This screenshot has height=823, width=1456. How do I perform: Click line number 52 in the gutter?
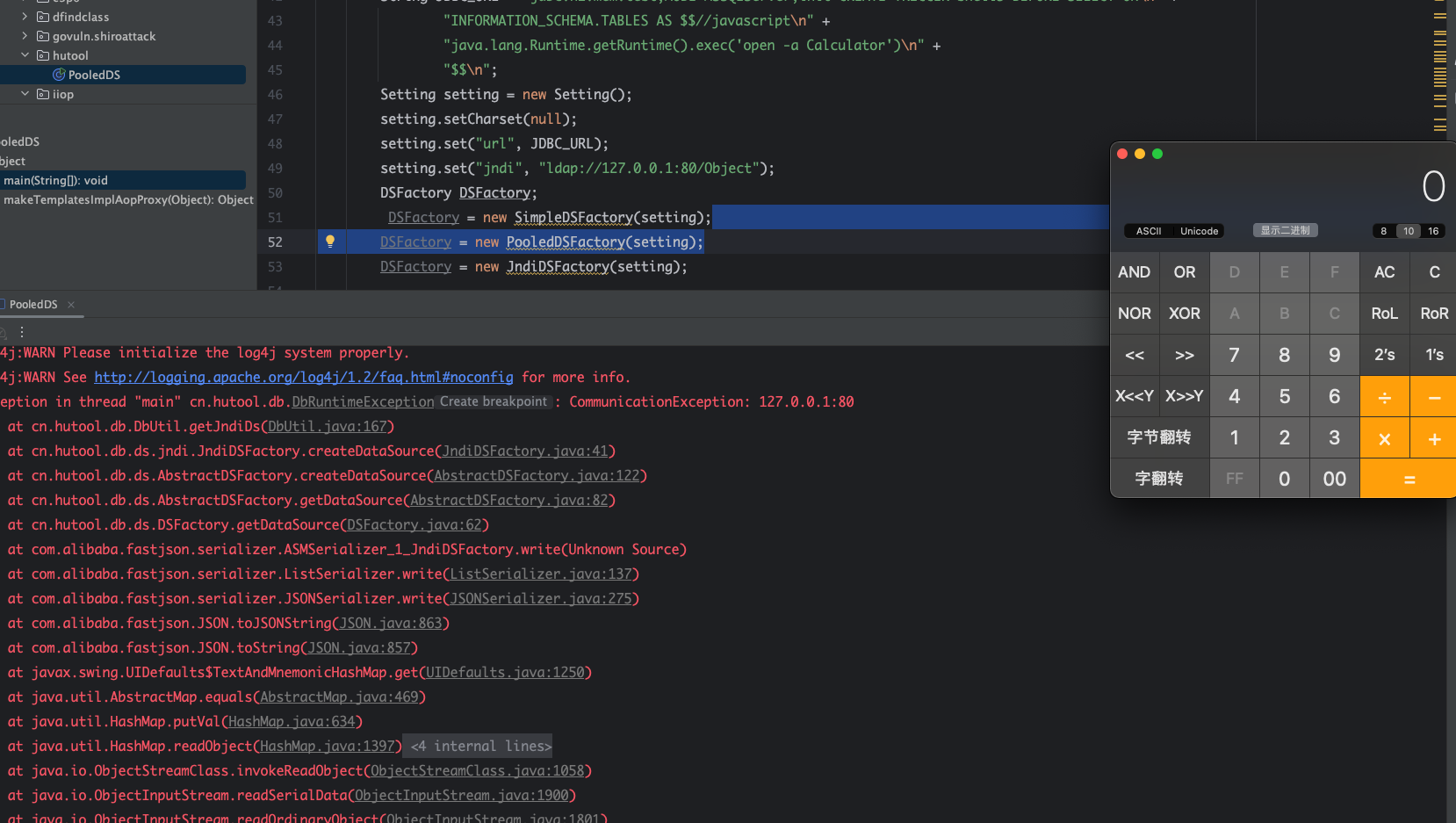275,242
